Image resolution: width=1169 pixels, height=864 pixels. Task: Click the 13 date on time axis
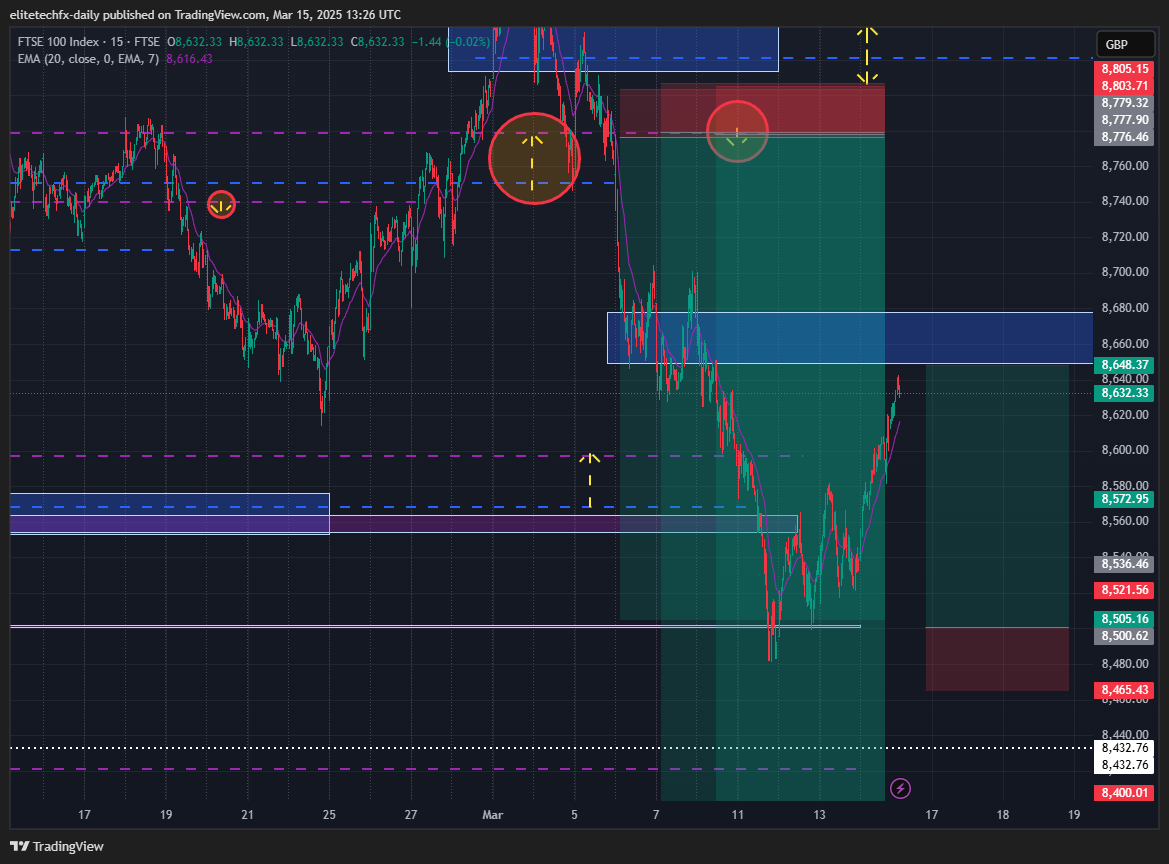pos(819,815)
